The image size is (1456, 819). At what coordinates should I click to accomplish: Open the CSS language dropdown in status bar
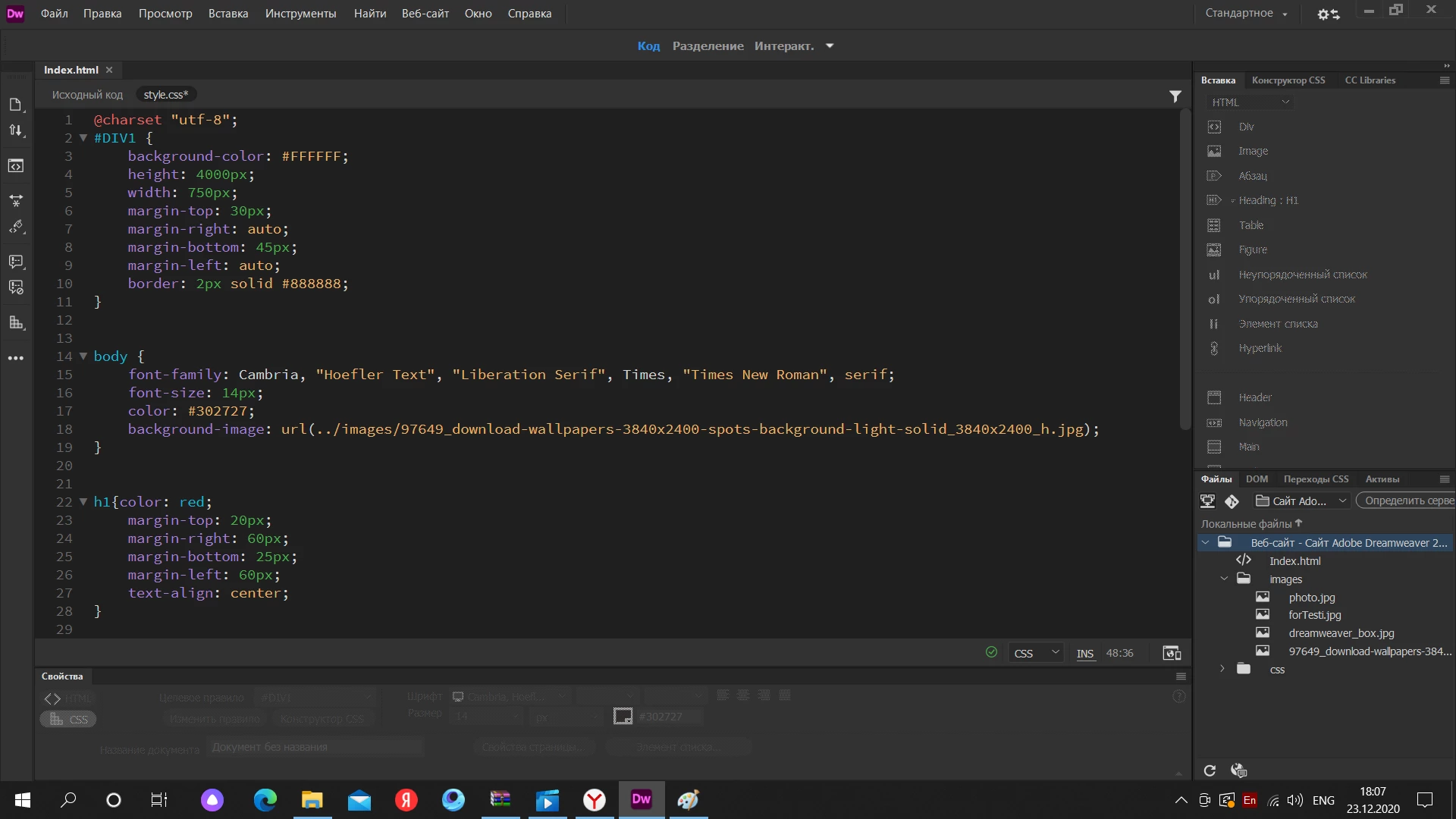coord(1035,653)
